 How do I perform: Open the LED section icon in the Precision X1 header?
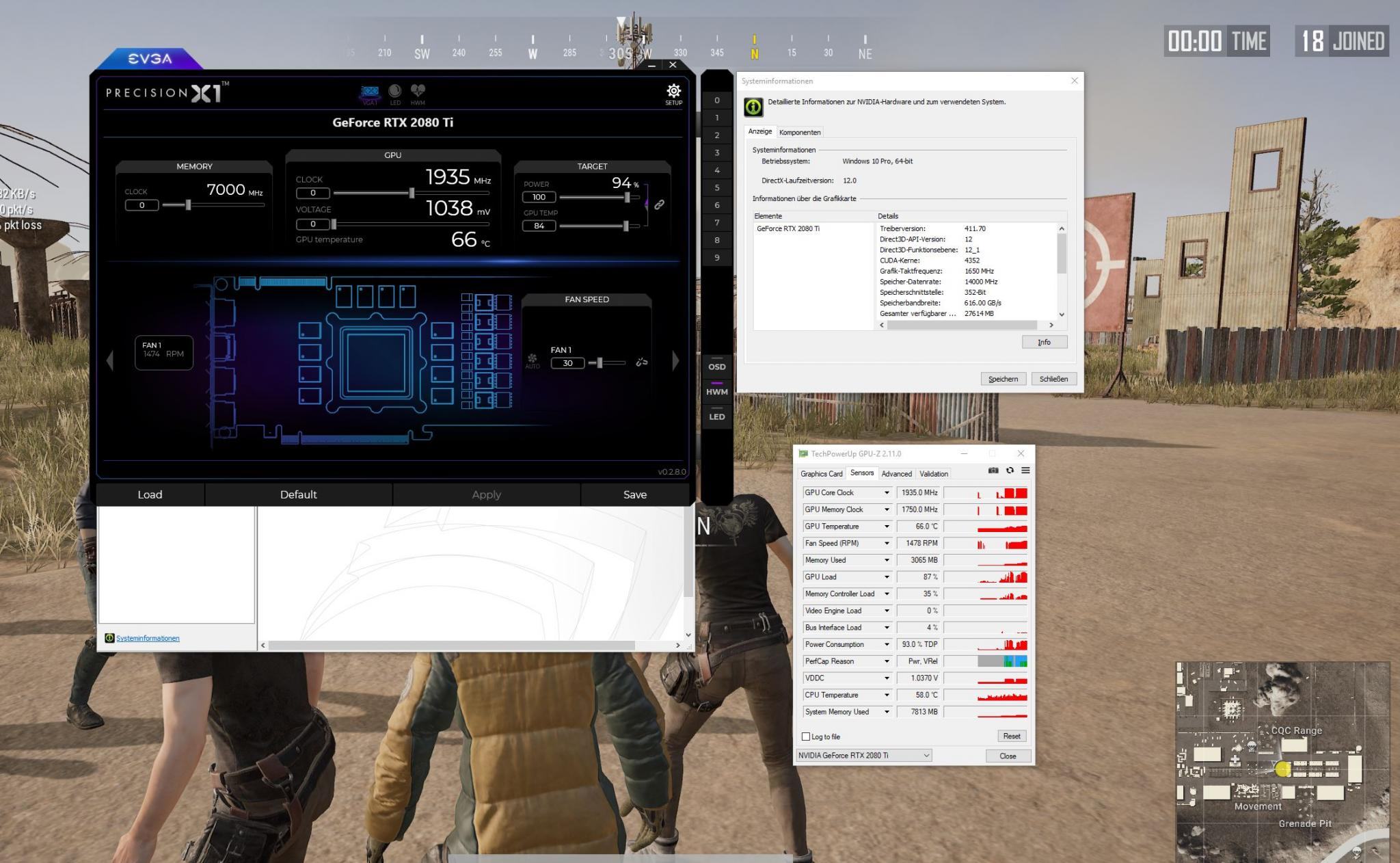click(394, 94)
